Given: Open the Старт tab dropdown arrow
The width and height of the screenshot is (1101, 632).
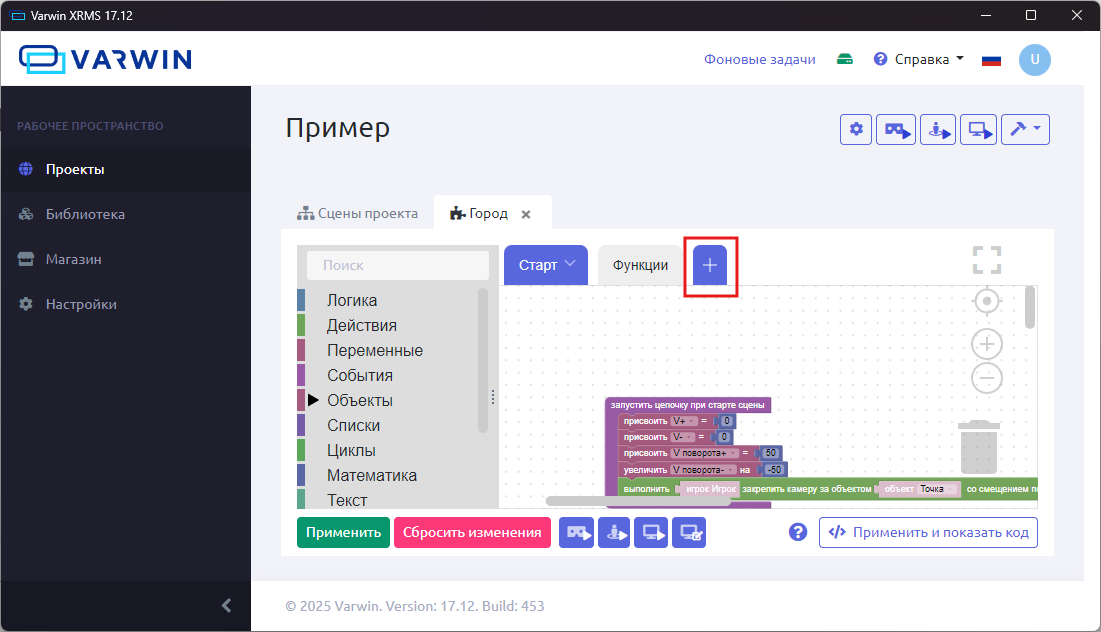Looking at the screenshot, I should pyautogui.click(x=570, y=264).
